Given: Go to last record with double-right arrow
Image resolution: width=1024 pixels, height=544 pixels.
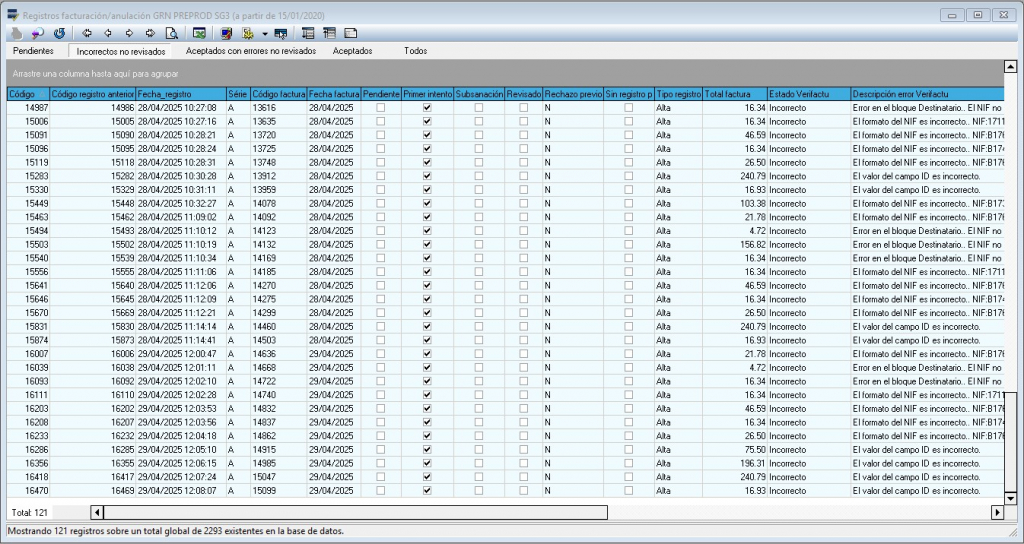Looking at the screenshot, I should click(150, 33).
